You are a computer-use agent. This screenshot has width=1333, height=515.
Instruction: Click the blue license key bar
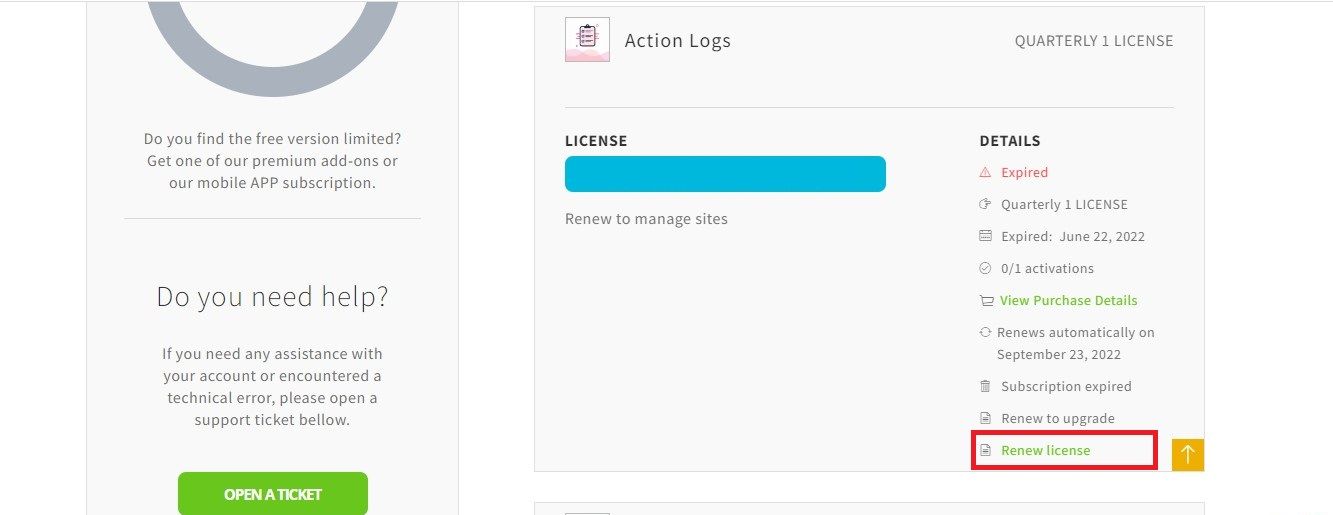point(725,174)
